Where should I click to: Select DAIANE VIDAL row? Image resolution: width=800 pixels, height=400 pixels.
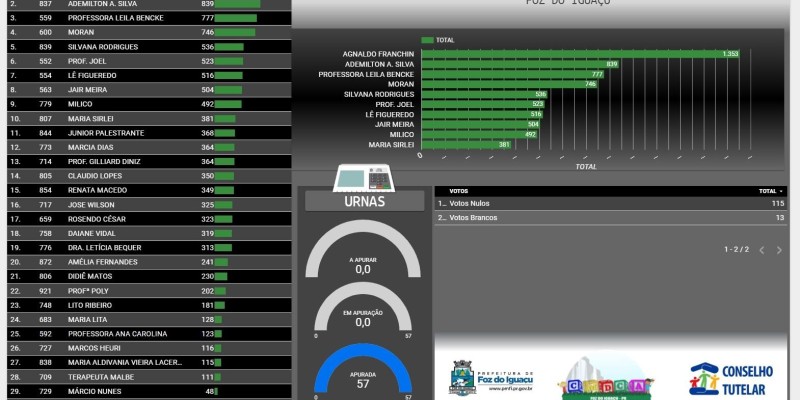tap(149, 234)
